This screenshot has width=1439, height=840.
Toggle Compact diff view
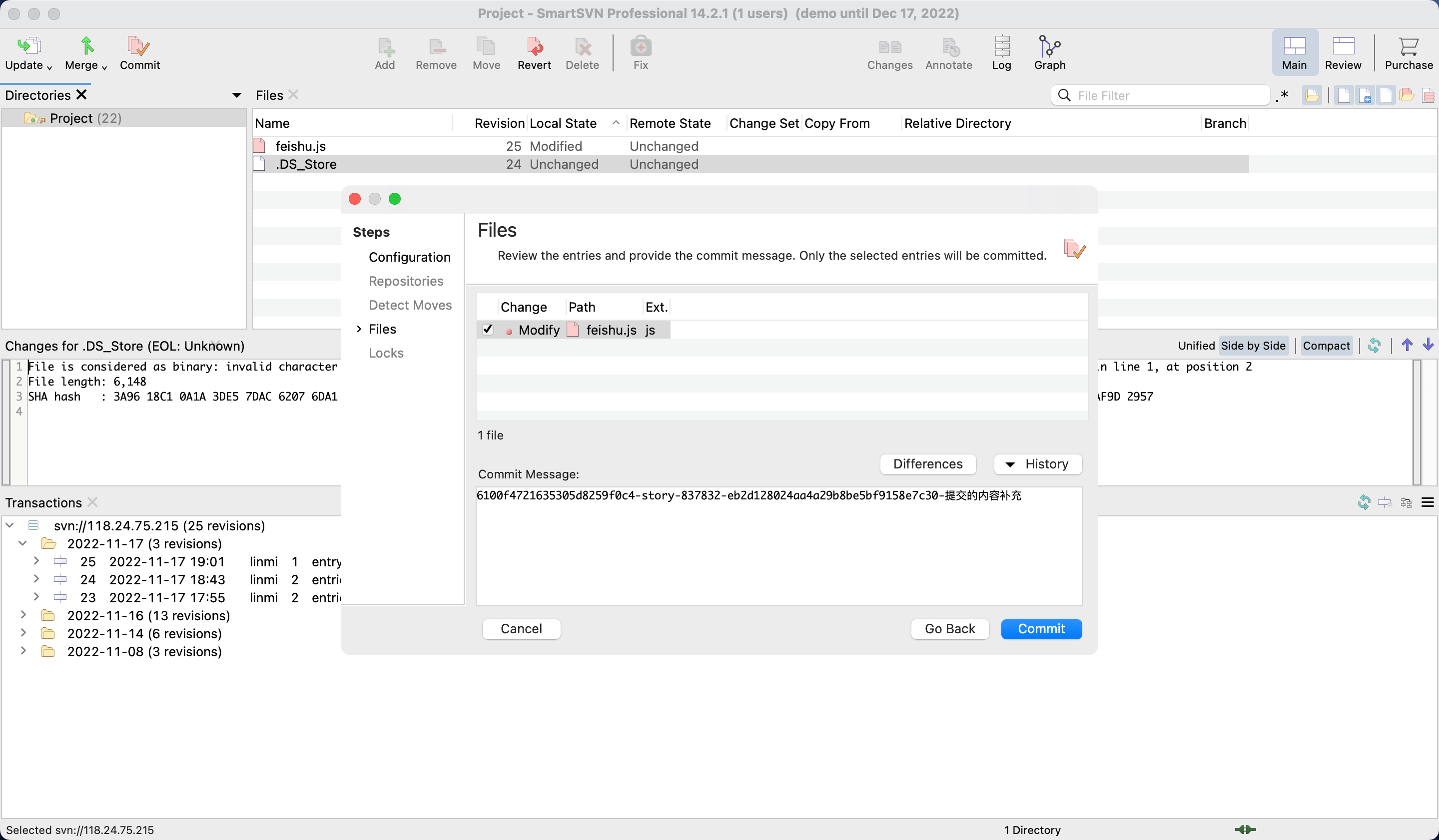click(x=1326, y=345)
